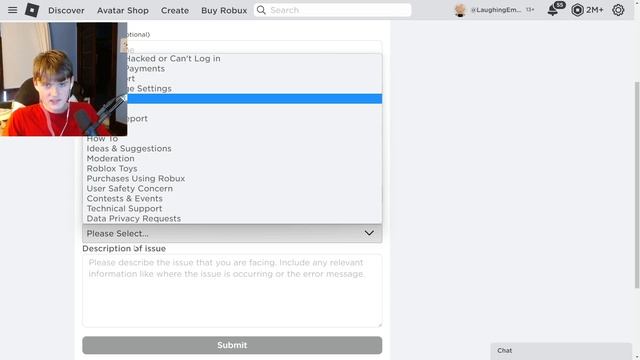Open the user avatar profile picture
Viewport: 640px width, 360px height.
460,10
